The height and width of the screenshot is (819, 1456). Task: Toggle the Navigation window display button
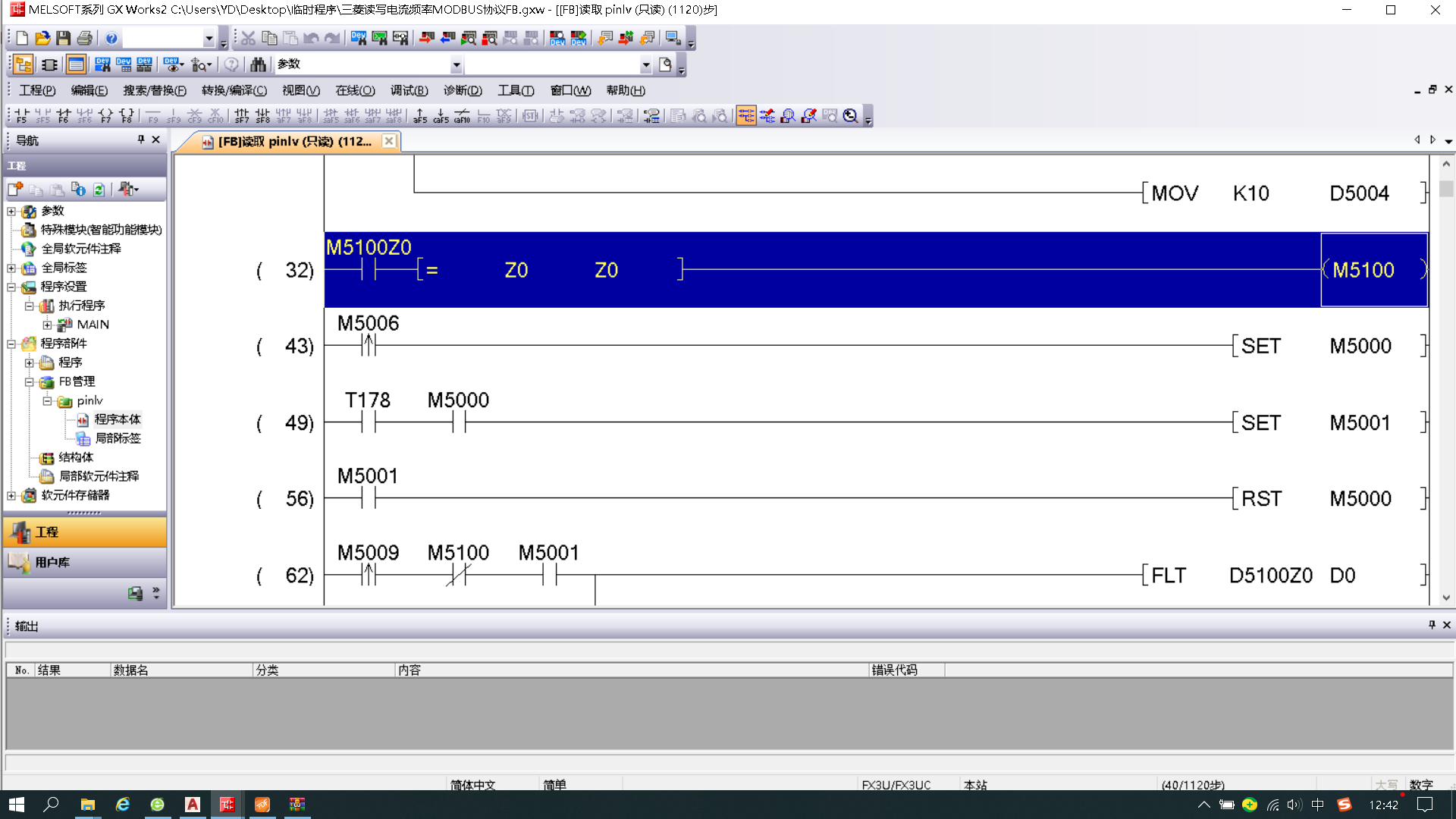coord(23,64)
